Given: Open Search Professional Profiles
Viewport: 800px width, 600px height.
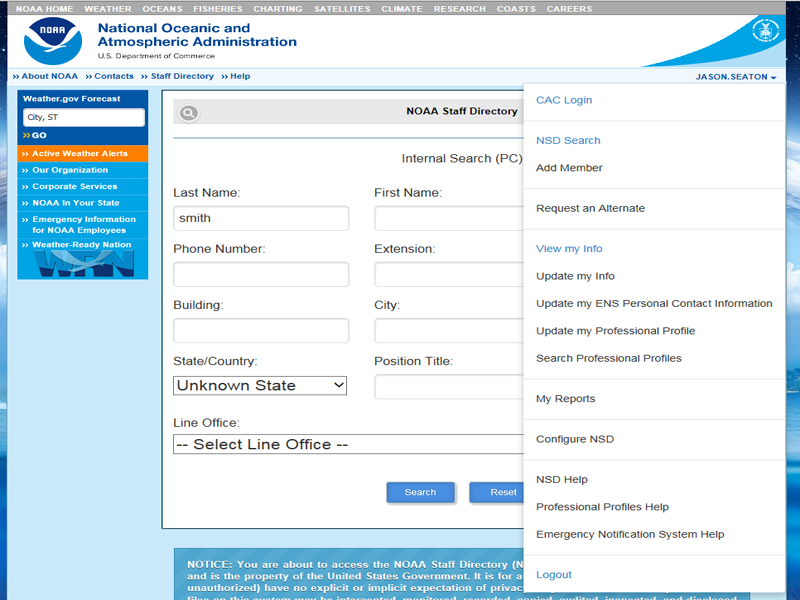Looking at the screenshot, I should (x=609, y=358).
